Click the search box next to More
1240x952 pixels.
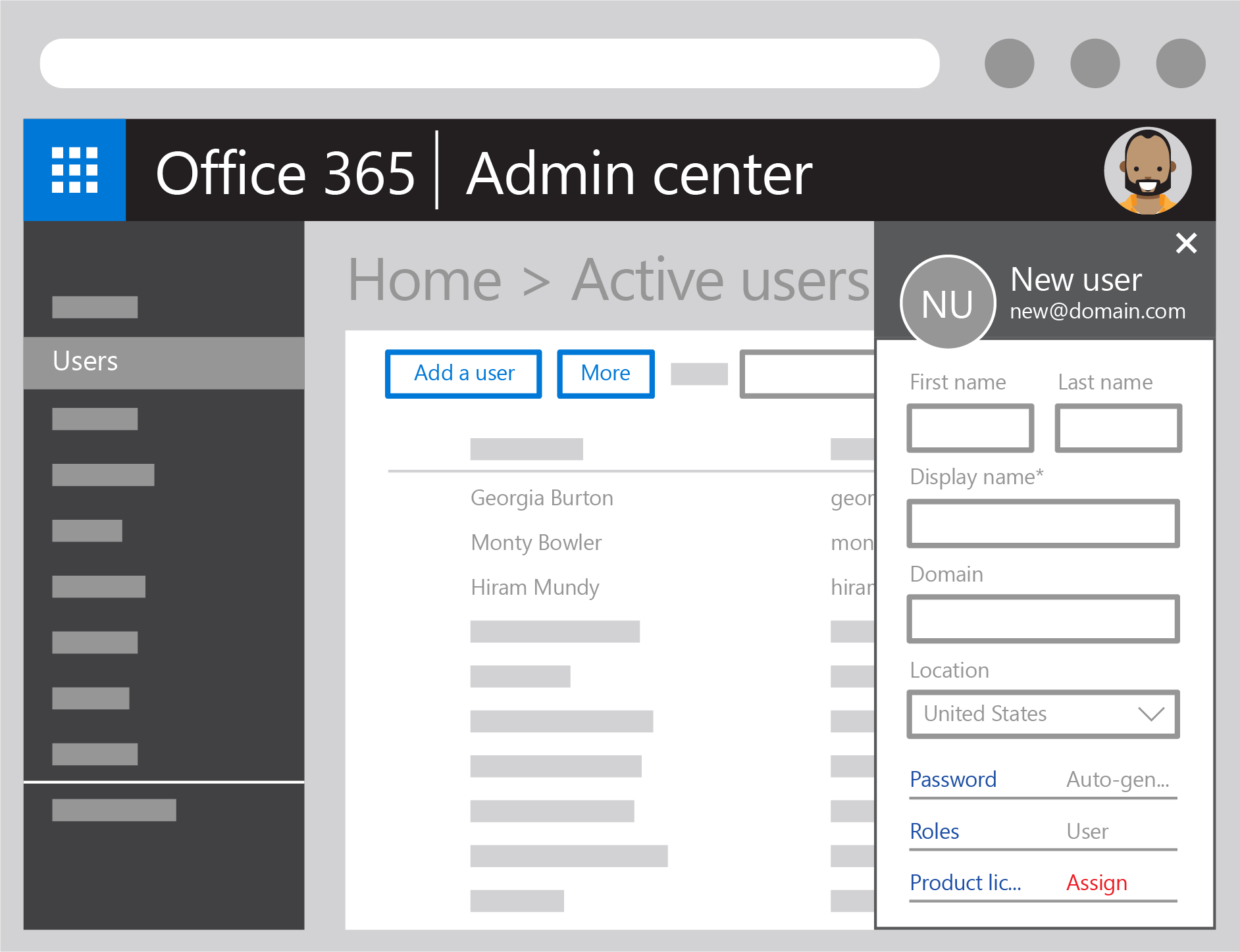click(807, 374)
